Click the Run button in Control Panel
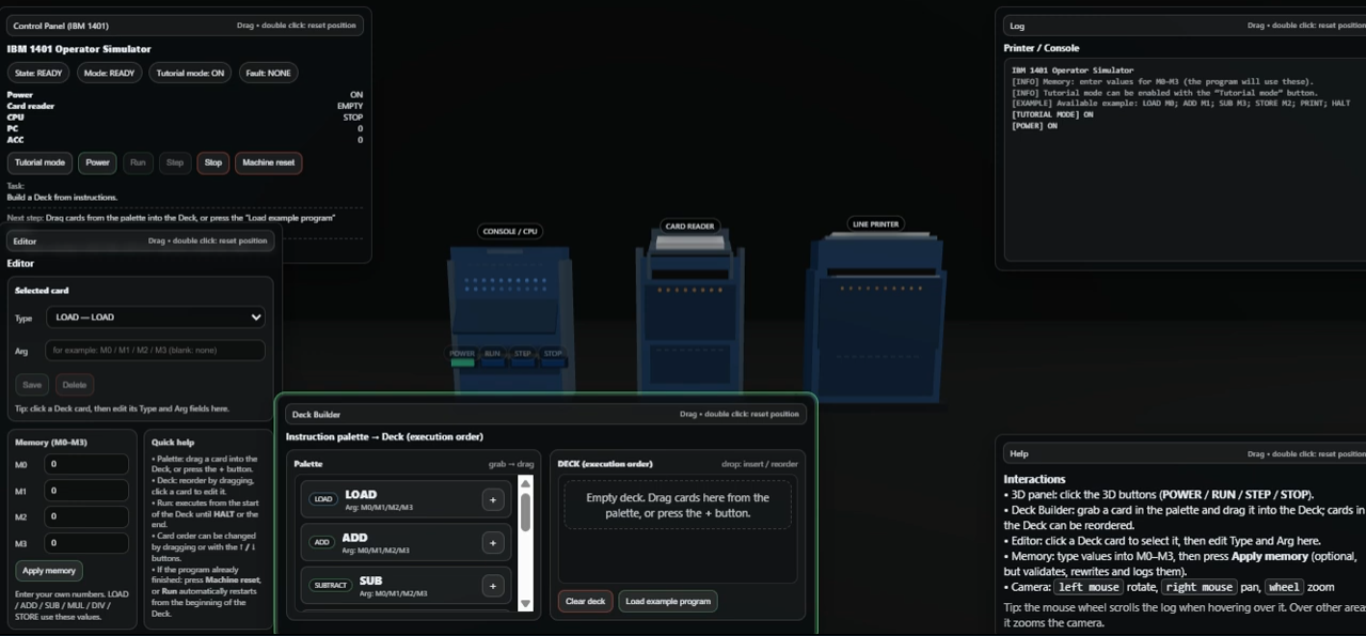The height and width of the screenshot is (636, 1366). [138, 162]
